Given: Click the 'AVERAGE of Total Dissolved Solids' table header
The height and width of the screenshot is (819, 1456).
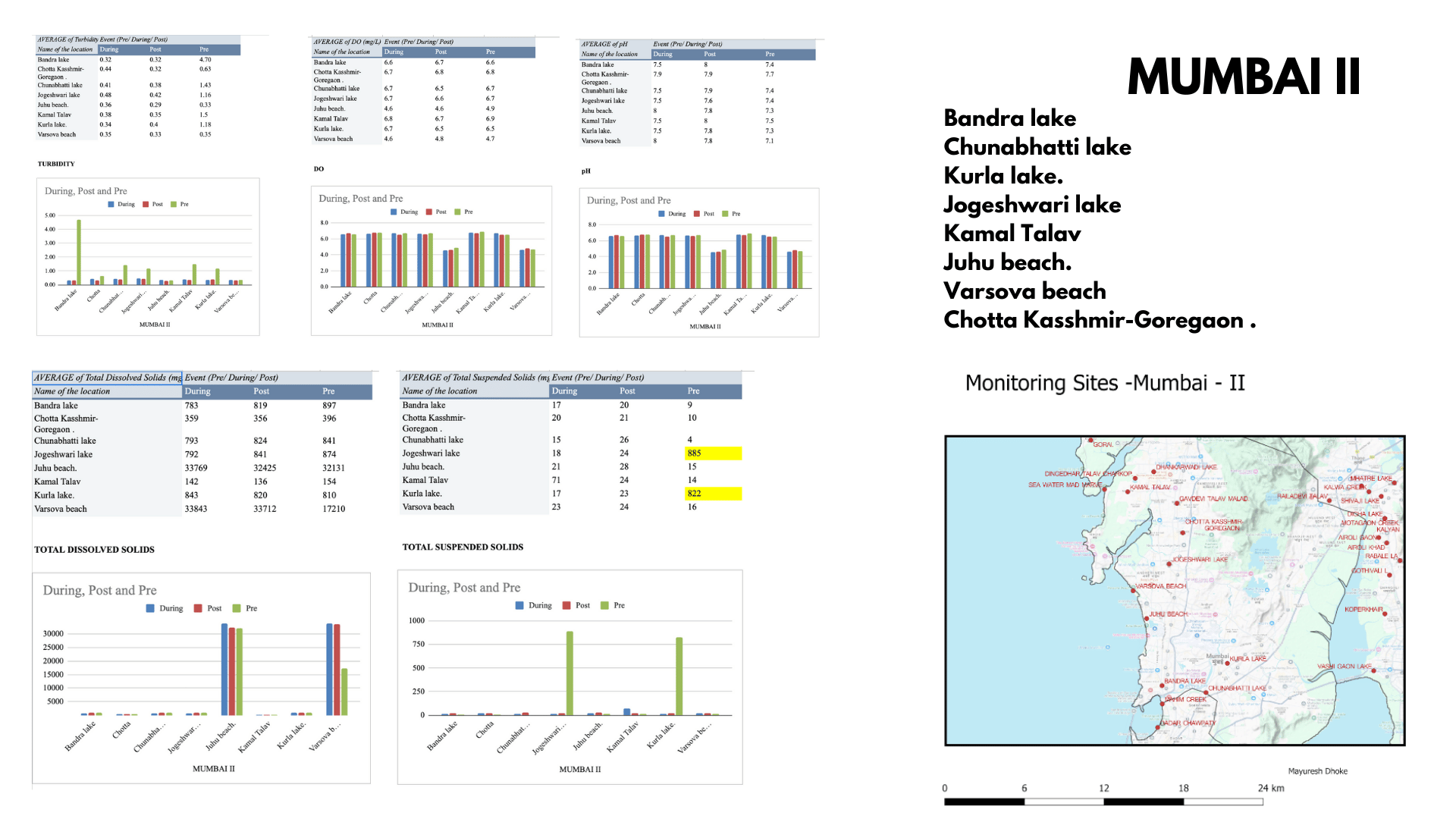Looking at the screenshot, I should click(x=107, y=377).
